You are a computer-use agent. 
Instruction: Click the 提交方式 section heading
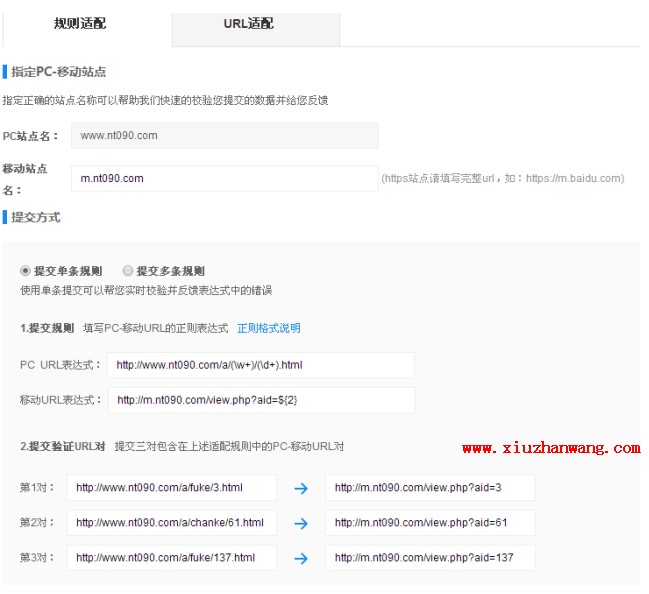[36, 217]
